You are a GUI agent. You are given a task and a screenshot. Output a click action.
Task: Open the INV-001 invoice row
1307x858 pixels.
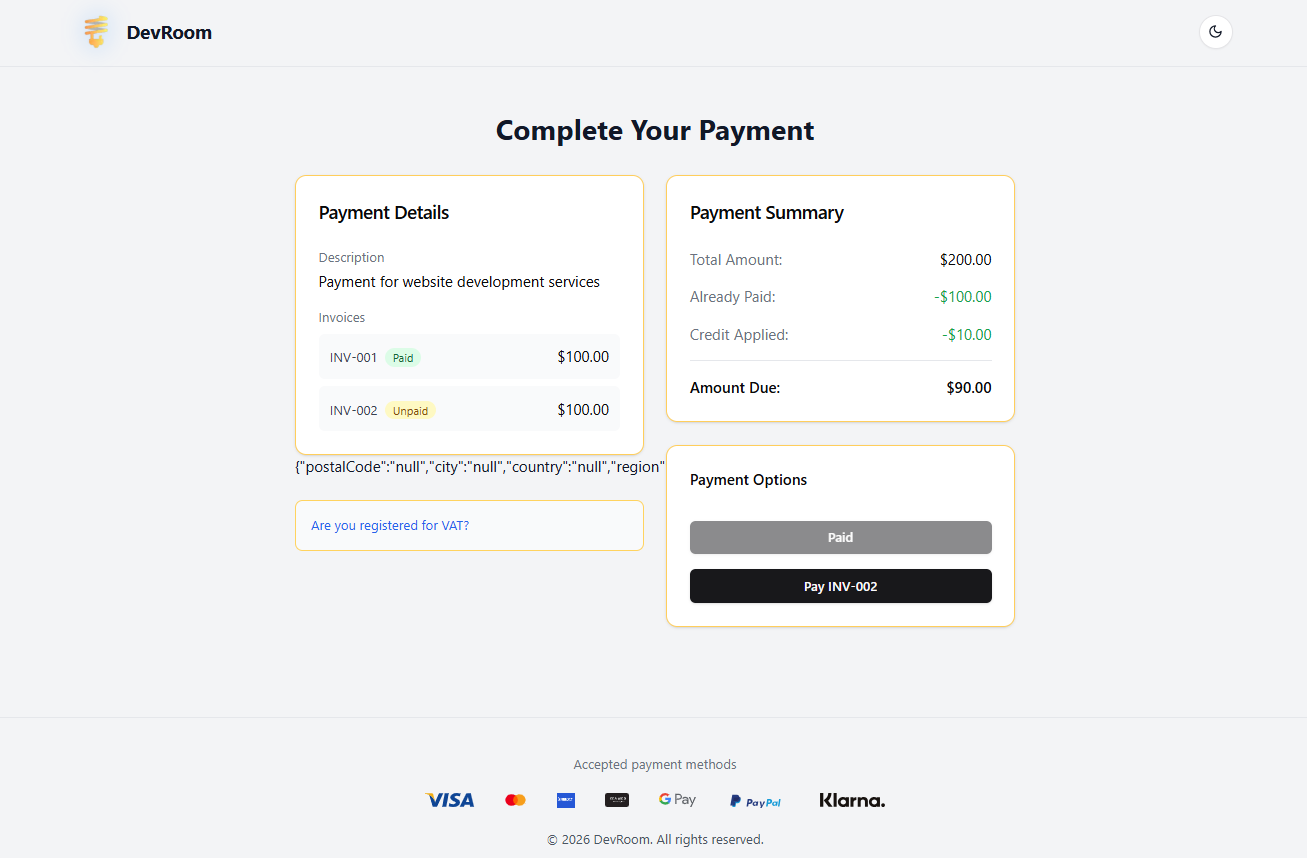(469, 356)
